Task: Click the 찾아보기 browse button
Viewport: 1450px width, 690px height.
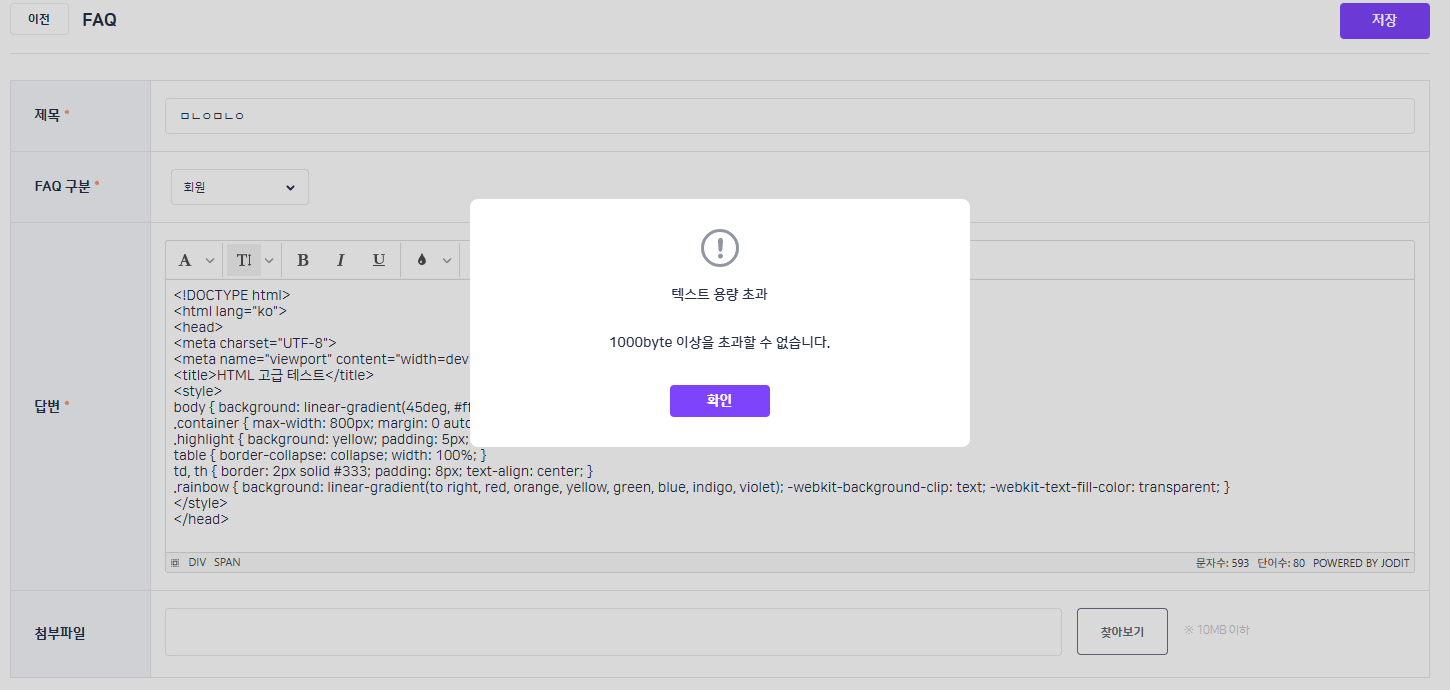Action: pyautogui.click(x=1122, y=631)
